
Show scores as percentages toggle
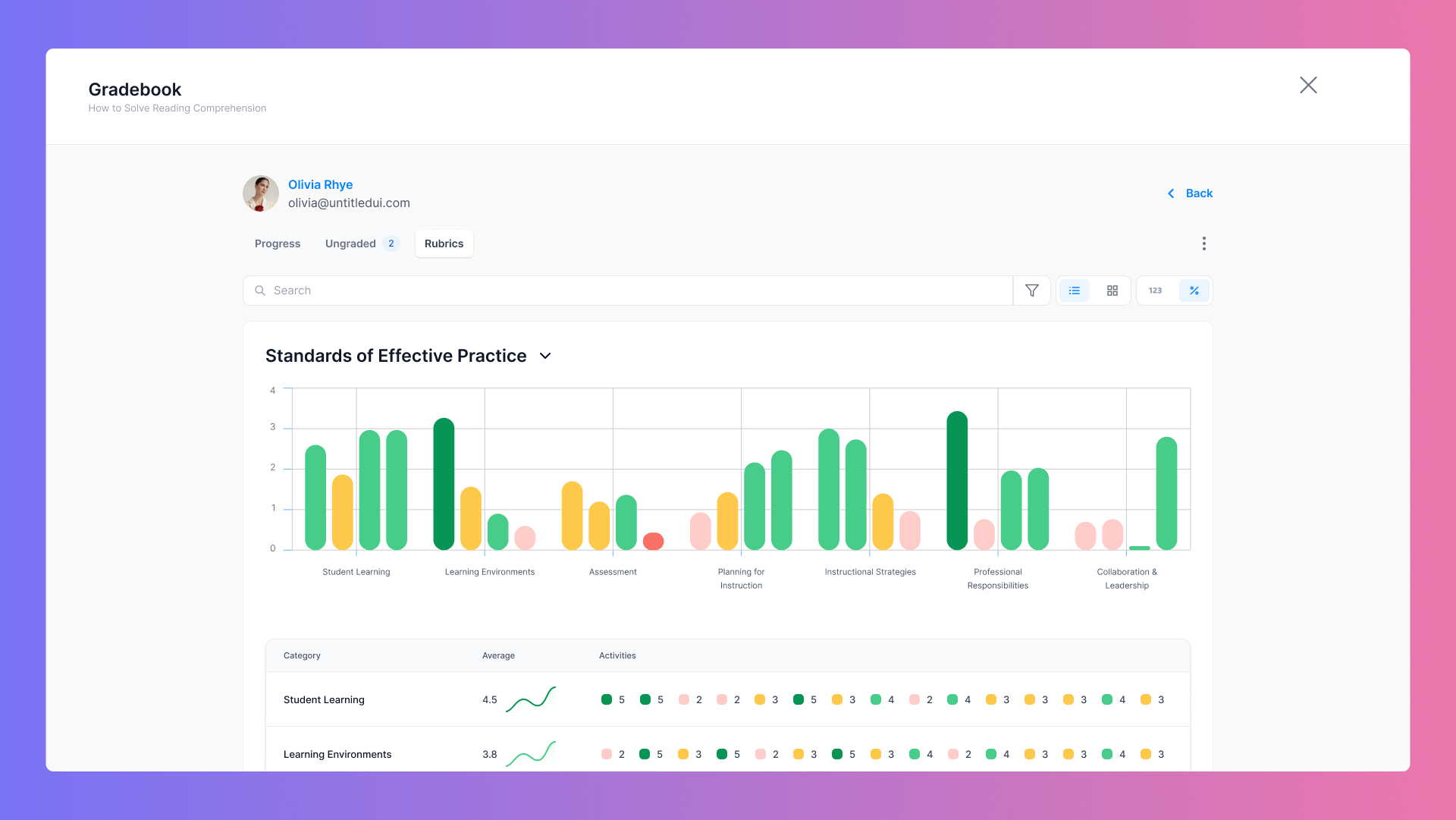point(1194,291)
